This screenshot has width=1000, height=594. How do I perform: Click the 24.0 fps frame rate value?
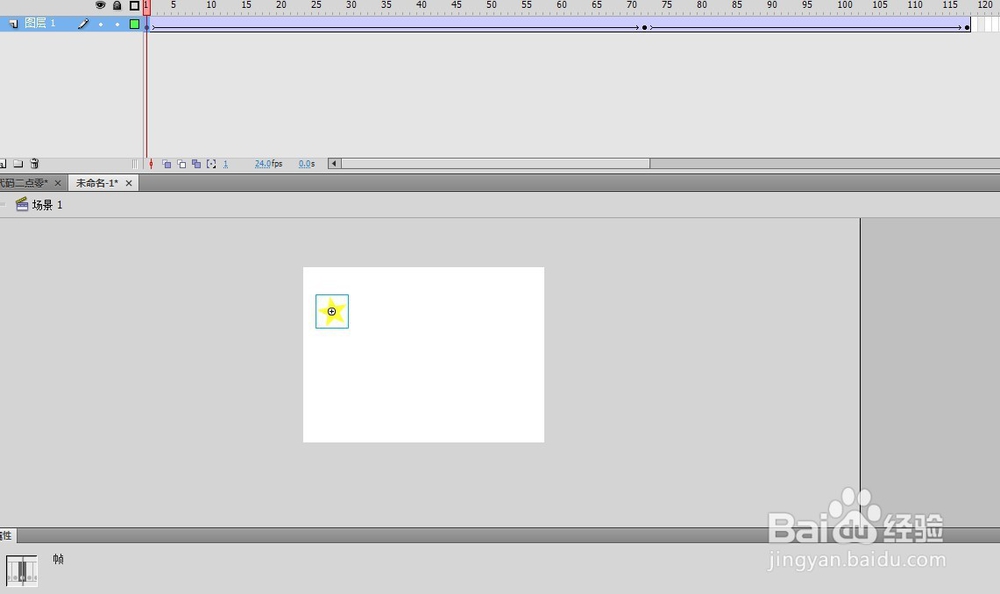[x=263, y=164]
